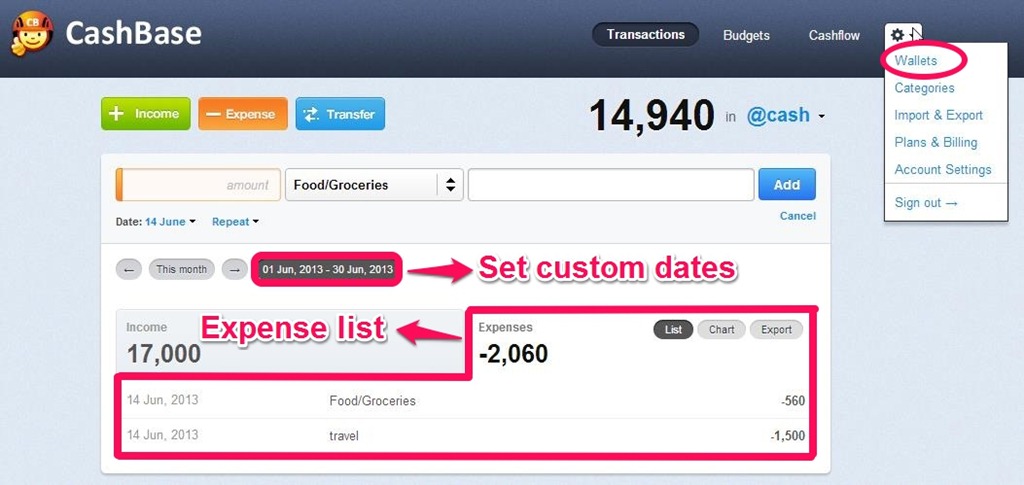Expand the 14 June date dropdown
Screen dimensions: 1024x485
click(x=170, y=222)
